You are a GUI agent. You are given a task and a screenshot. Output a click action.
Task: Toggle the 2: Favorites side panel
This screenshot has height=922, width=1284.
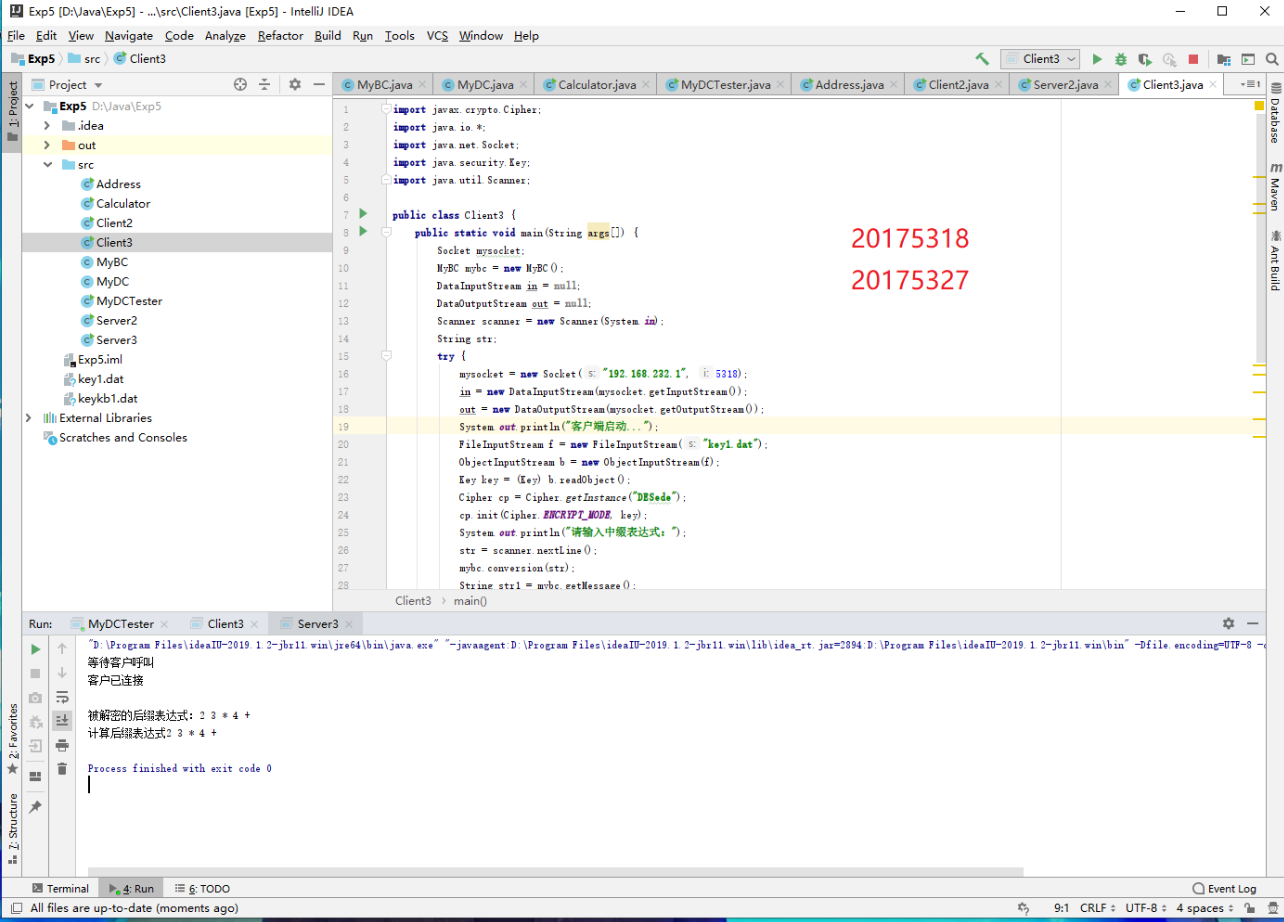coord(12,740)
